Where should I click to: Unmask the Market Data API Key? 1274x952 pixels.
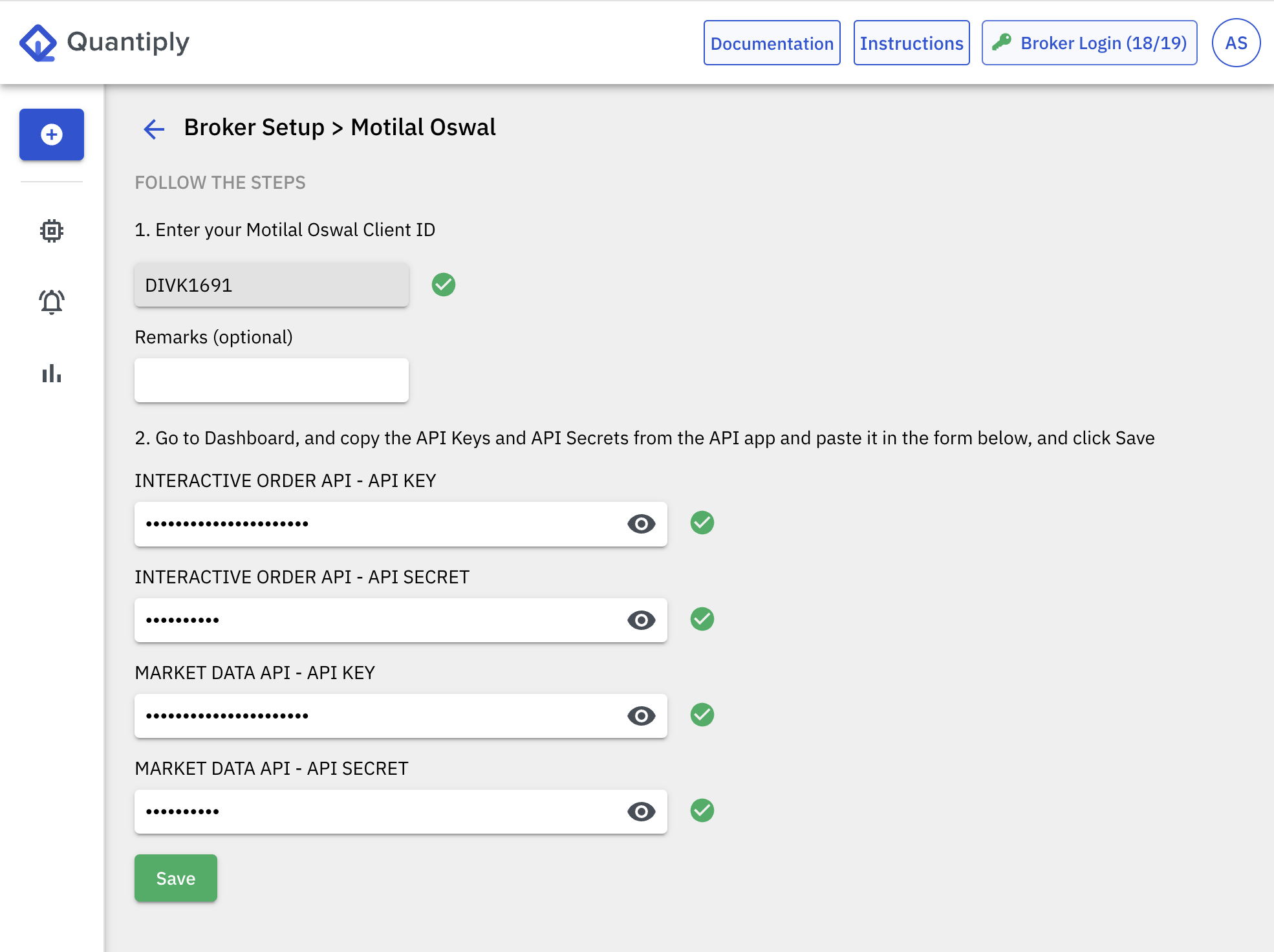[x=642, y=716]
